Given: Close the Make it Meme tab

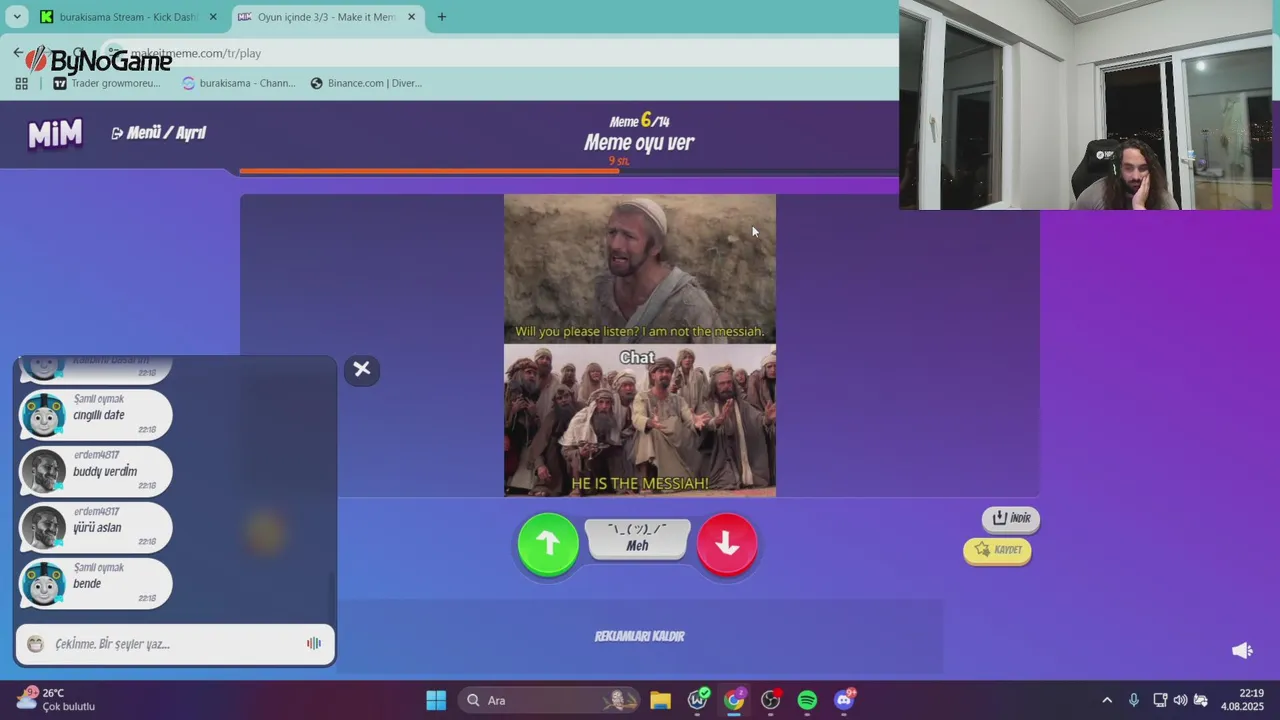Looking at the screenshot, I should pyautogui.click(x=411, y=17).
